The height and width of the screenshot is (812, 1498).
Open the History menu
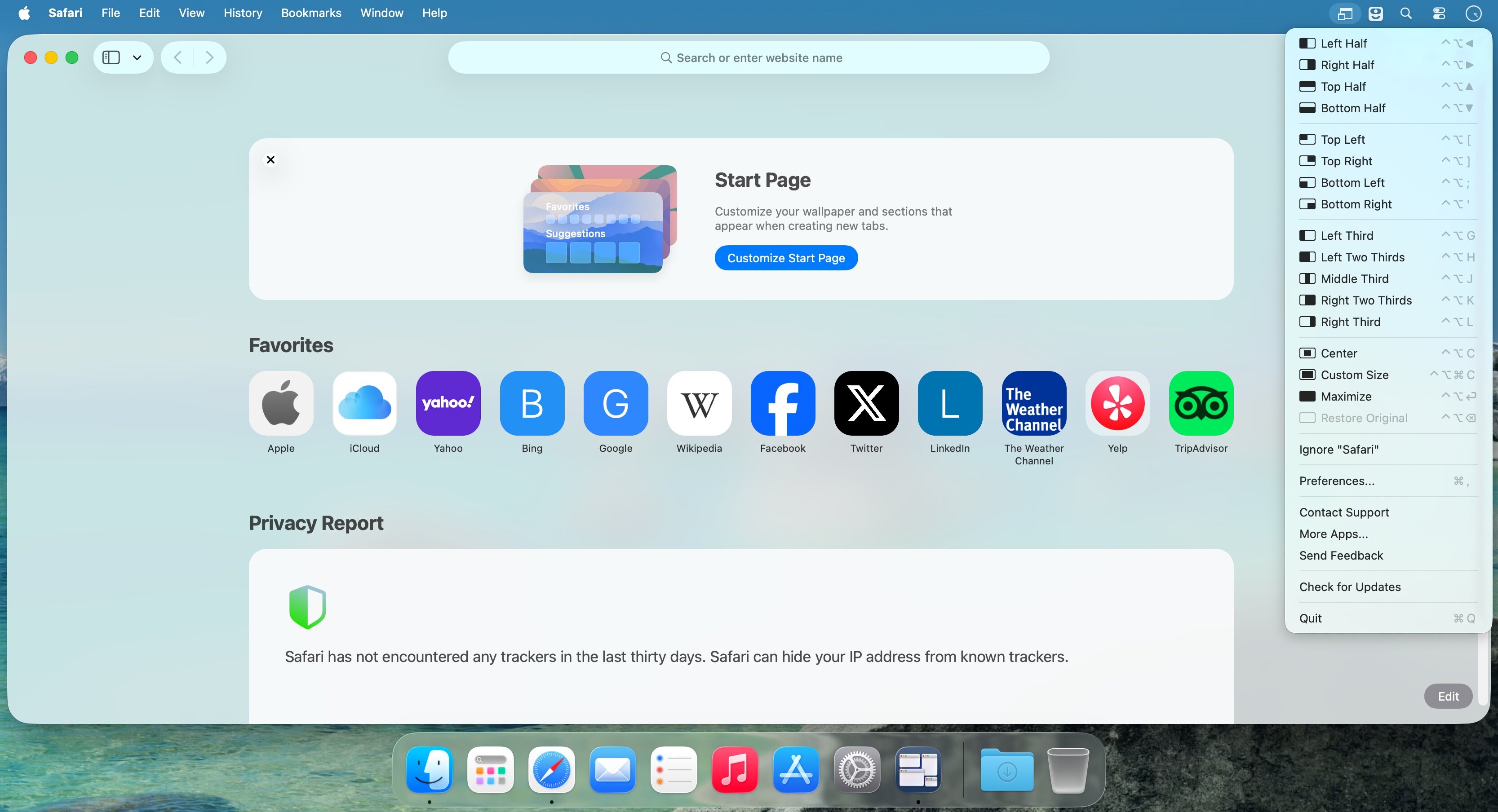(x=243, y=13)
